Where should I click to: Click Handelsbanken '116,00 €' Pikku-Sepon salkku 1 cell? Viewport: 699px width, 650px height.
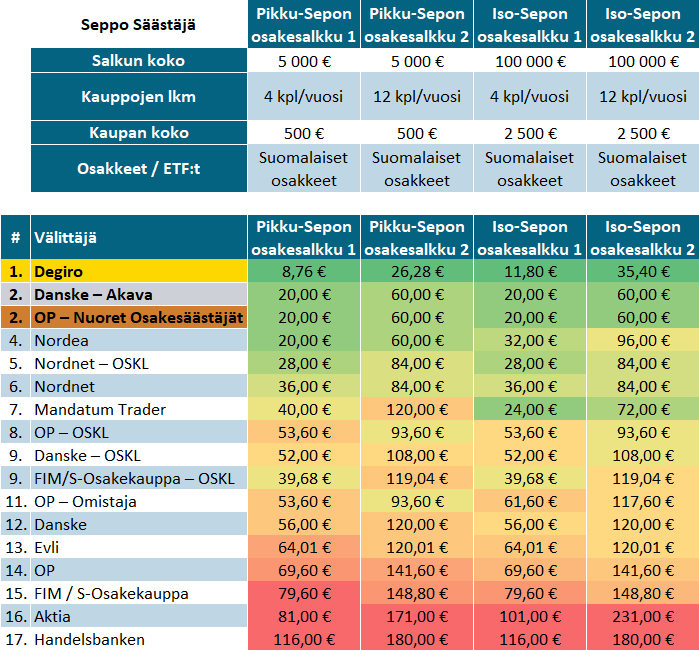pos(304,639)
